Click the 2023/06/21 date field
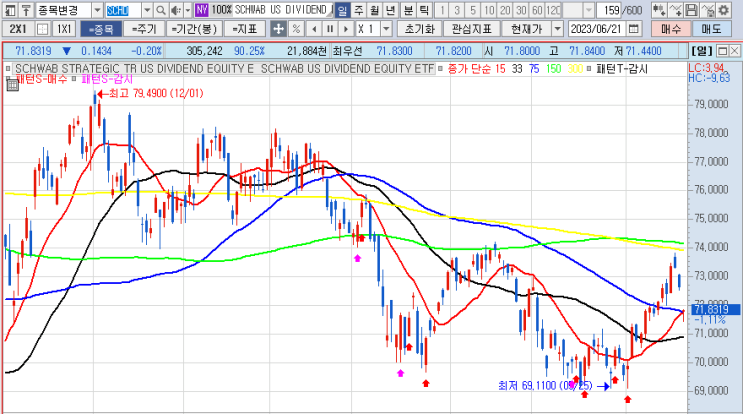743x414 pixels. pyautogui.click(x=596, y=29)
